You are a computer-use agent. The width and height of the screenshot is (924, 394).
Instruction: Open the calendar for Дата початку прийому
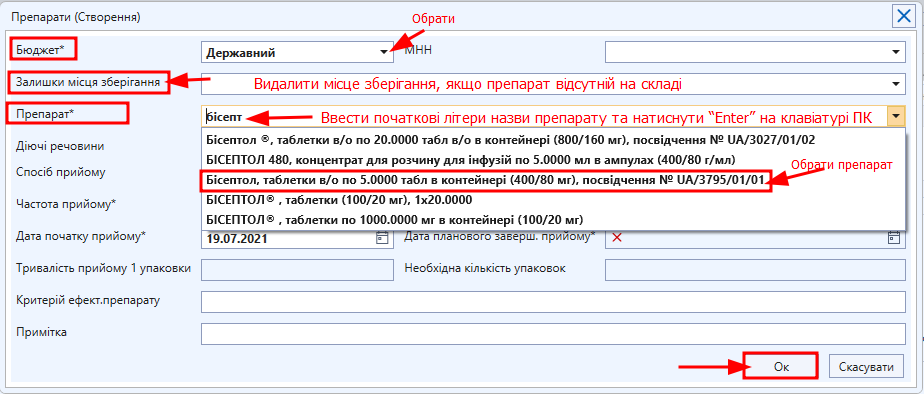(x=382, y=237)
